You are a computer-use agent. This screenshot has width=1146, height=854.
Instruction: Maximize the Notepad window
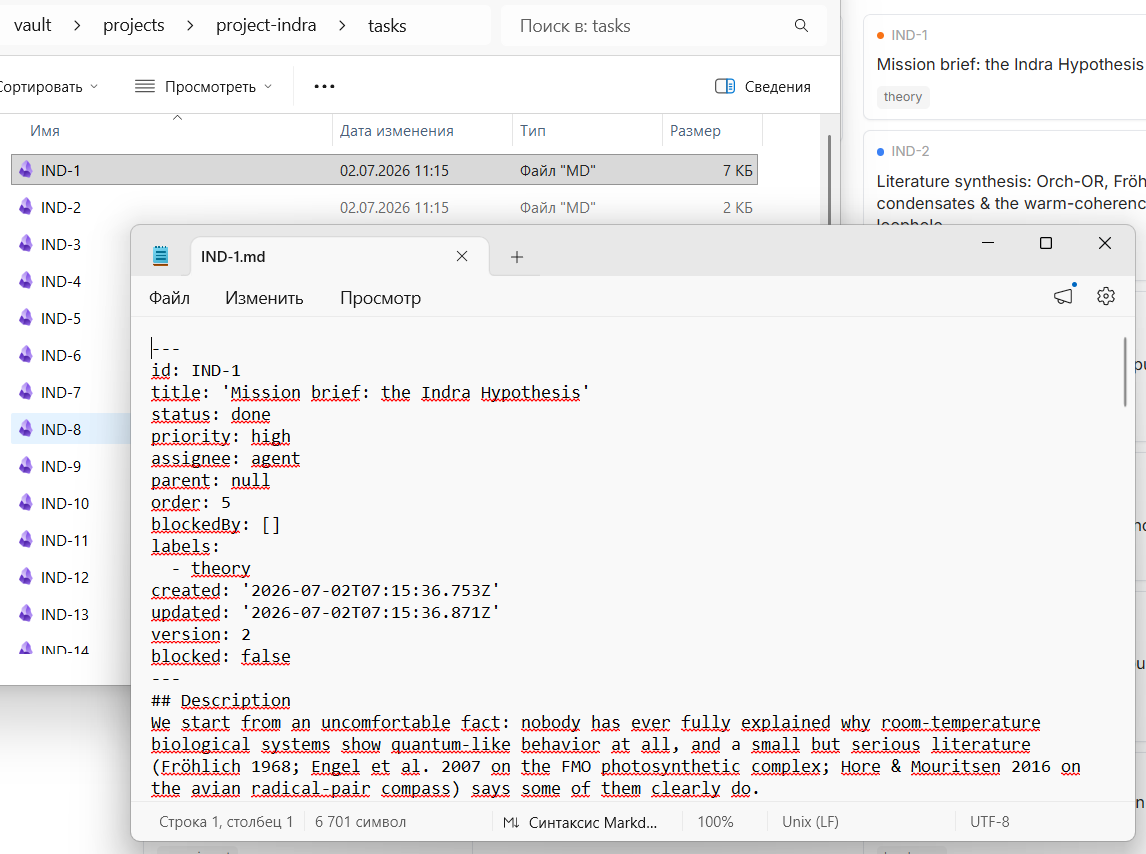[x=1046, y=243]
